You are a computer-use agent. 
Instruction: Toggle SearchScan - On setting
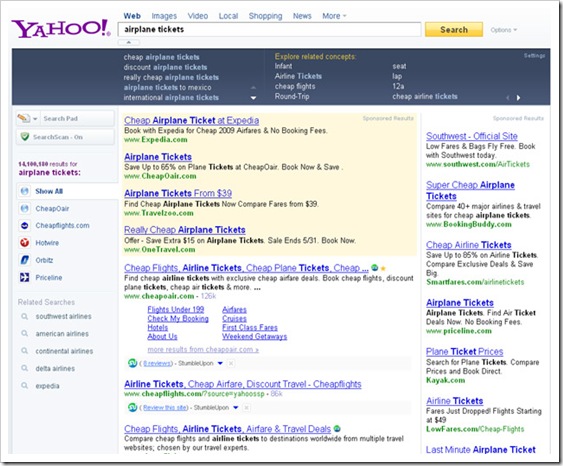point(65,137)
